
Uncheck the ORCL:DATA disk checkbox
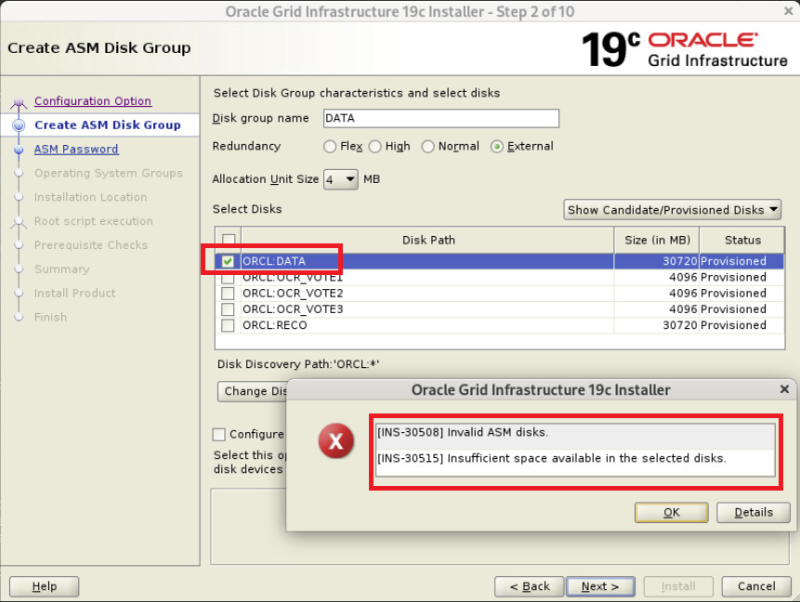pos(228,261)
